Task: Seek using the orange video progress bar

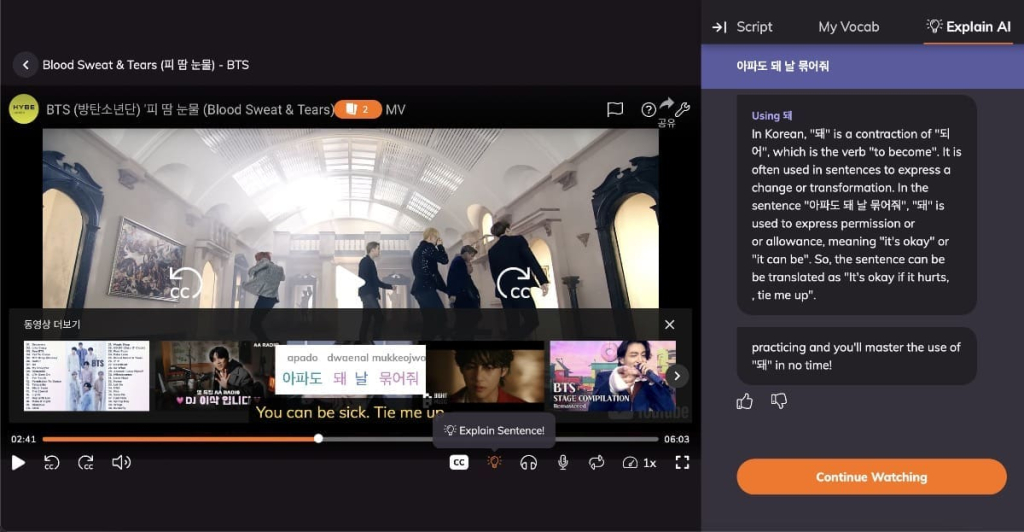Action: [350, 439]
